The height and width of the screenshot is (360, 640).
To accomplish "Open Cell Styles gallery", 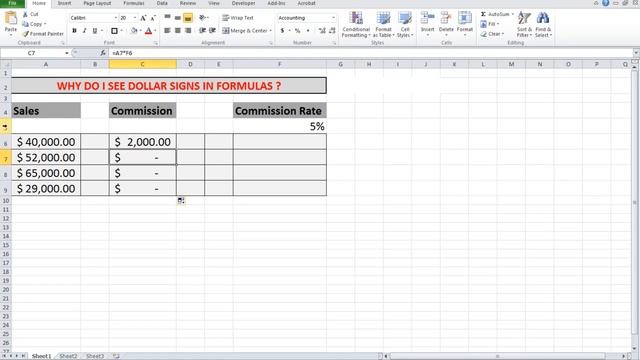I will 405,25.
